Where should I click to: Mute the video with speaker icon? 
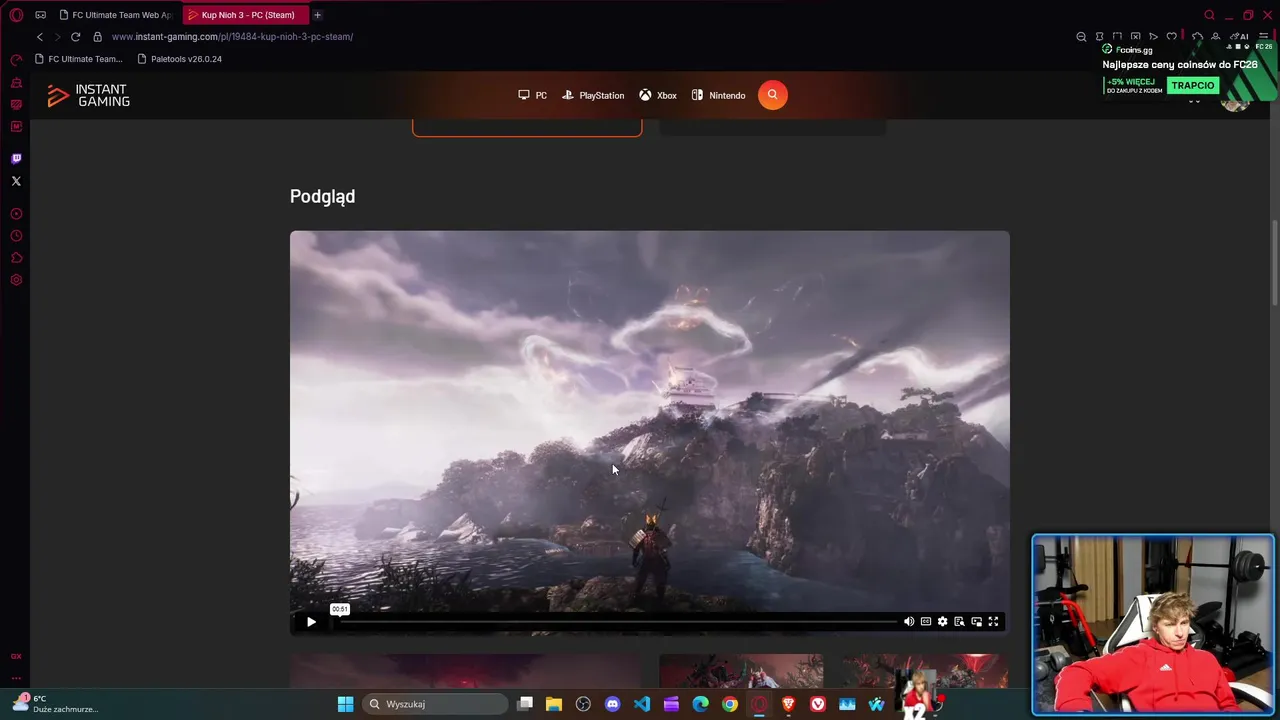coord(909,622)
